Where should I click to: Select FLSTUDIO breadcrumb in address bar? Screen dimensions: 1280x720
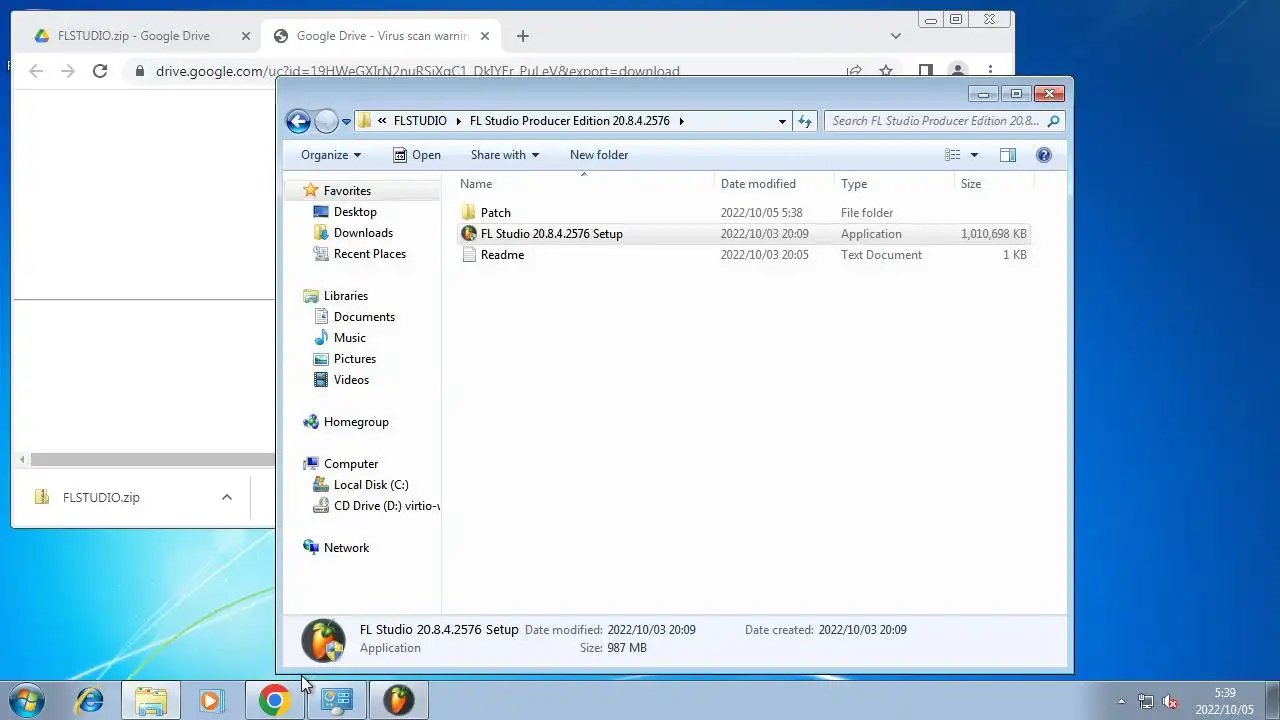click(420, 121)
